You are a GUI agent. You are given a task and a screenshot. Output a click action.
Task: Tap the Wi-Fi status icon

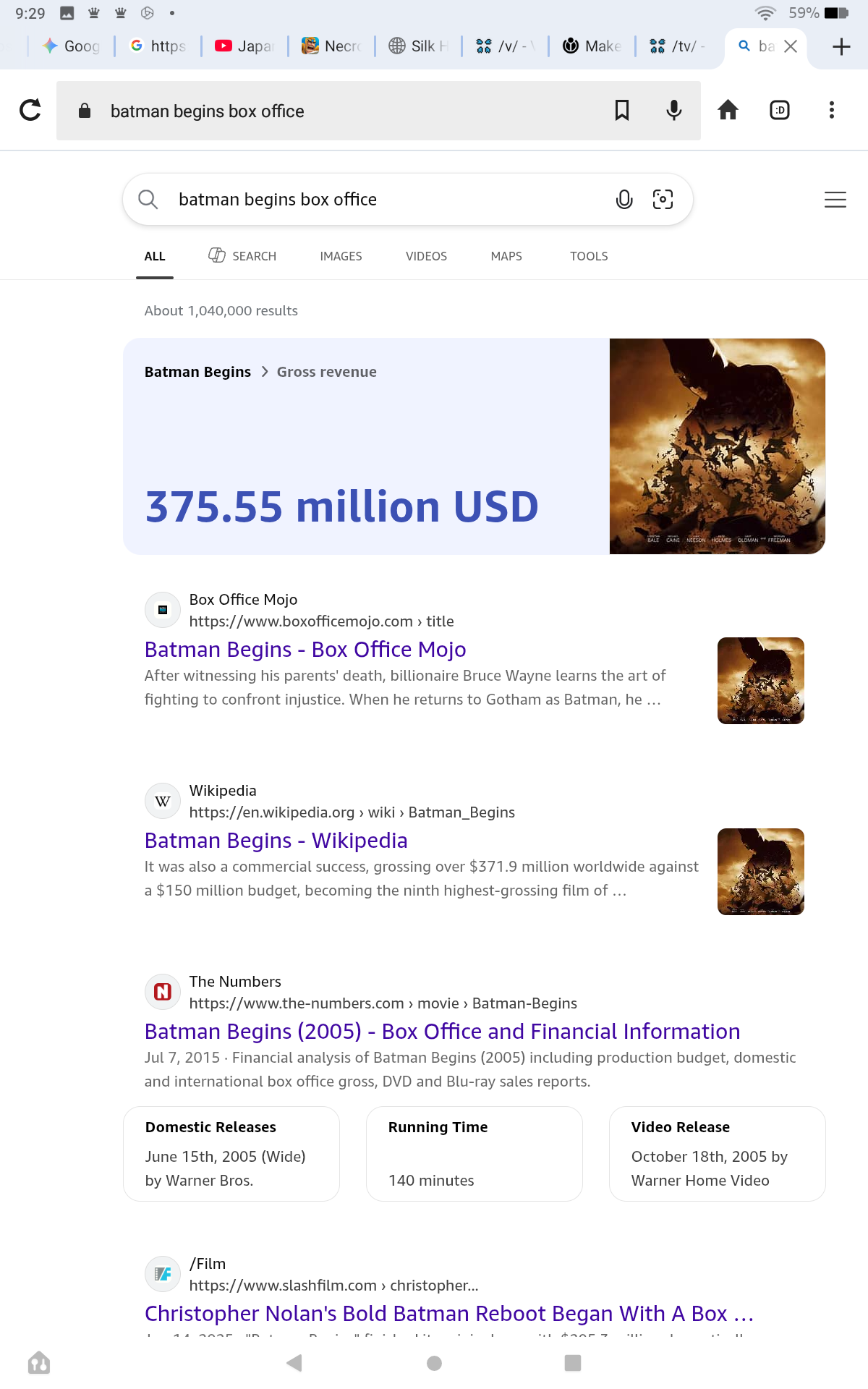click(765, 13)
